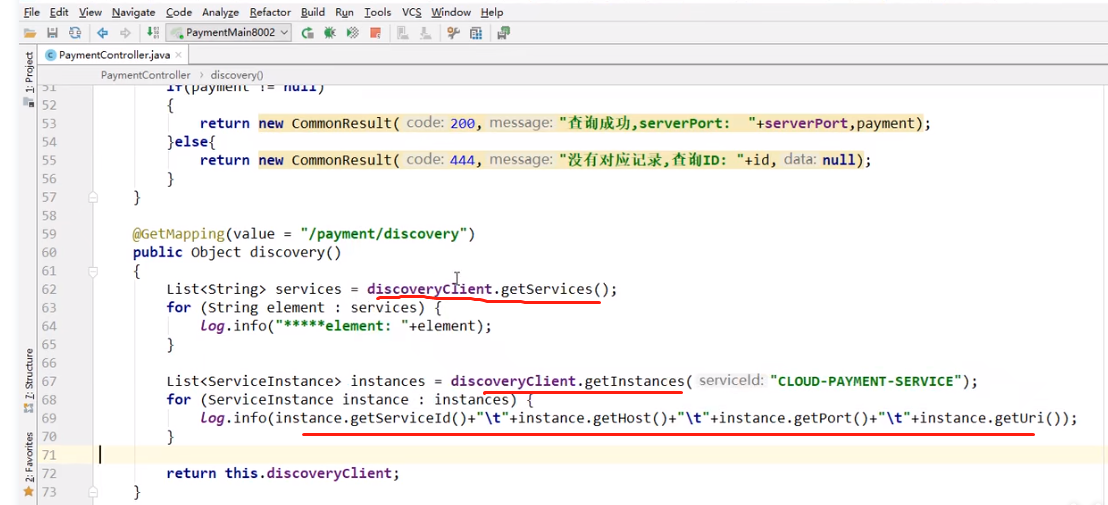Click code value 444 on line 55
Viewport: 1108px width, 505px height.
click(x=461, y=160)
